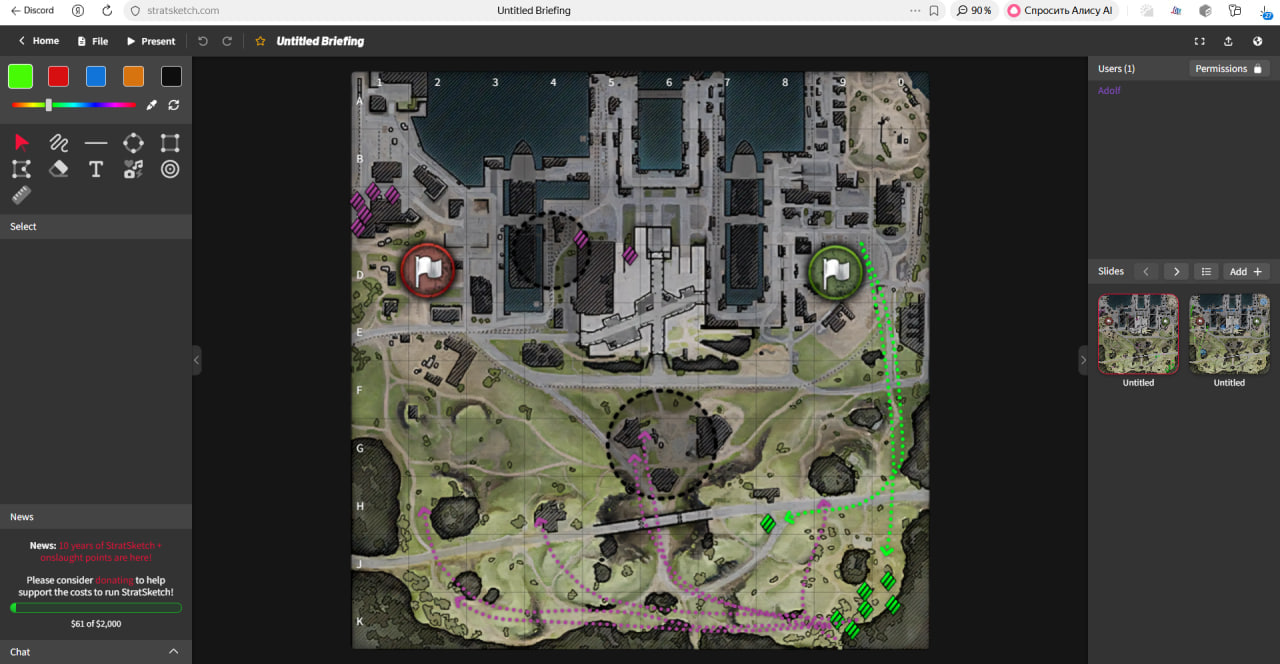
Task: Click the share/export upload icon
Action: point(1228,41)
